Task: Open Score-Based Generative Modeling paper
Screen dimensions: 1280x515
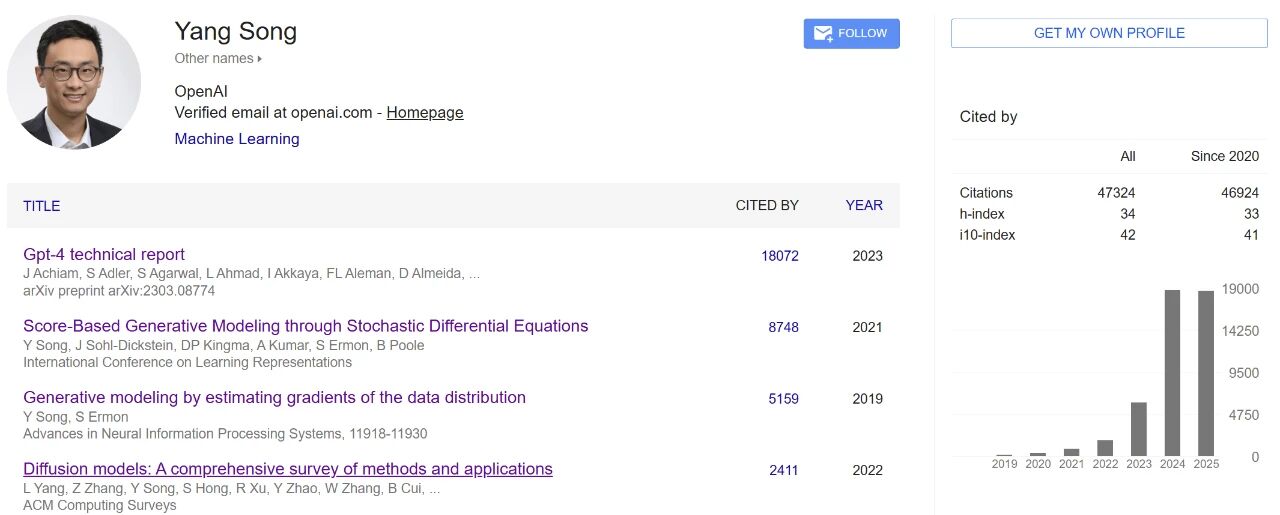Action: (x=305, y=326)
